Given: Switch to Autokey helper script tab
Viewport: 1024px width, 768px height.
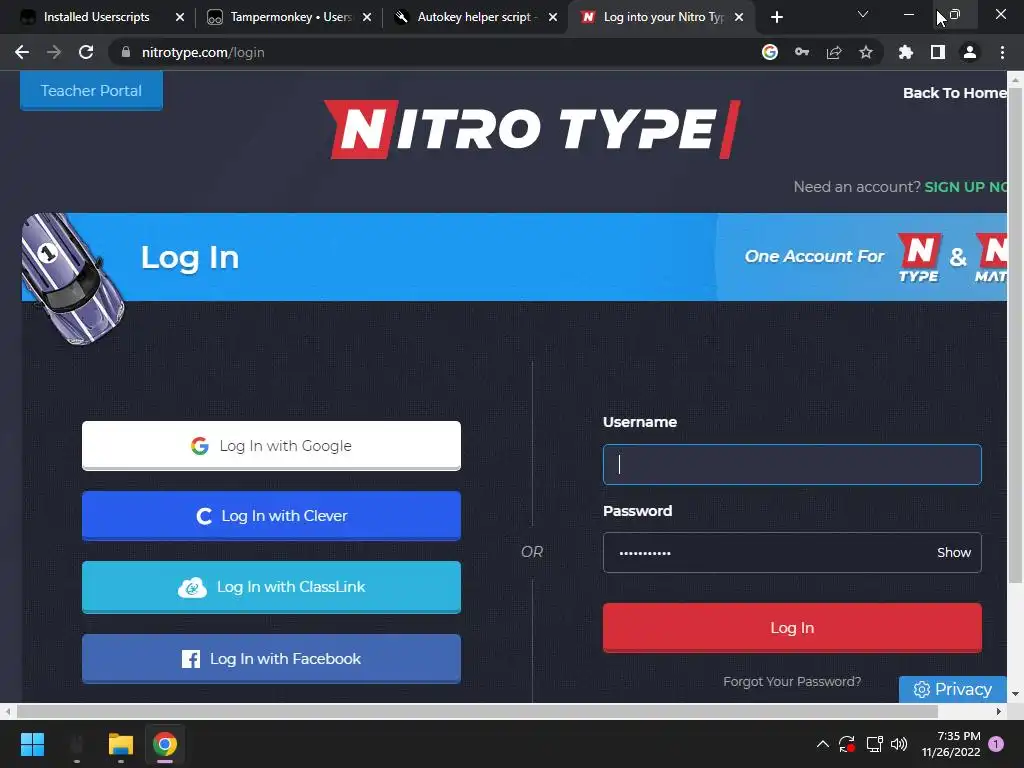Looking at the screenshot, I should pyautogui.click(x=477, y=17).
